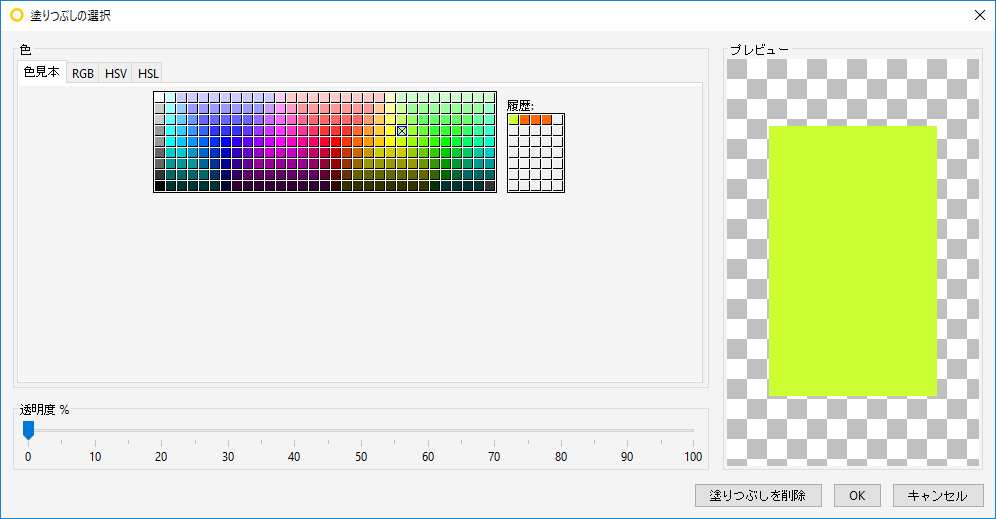Switch to the HSV tab
This screenshot has width=996, height=519.
click(116, 73)
